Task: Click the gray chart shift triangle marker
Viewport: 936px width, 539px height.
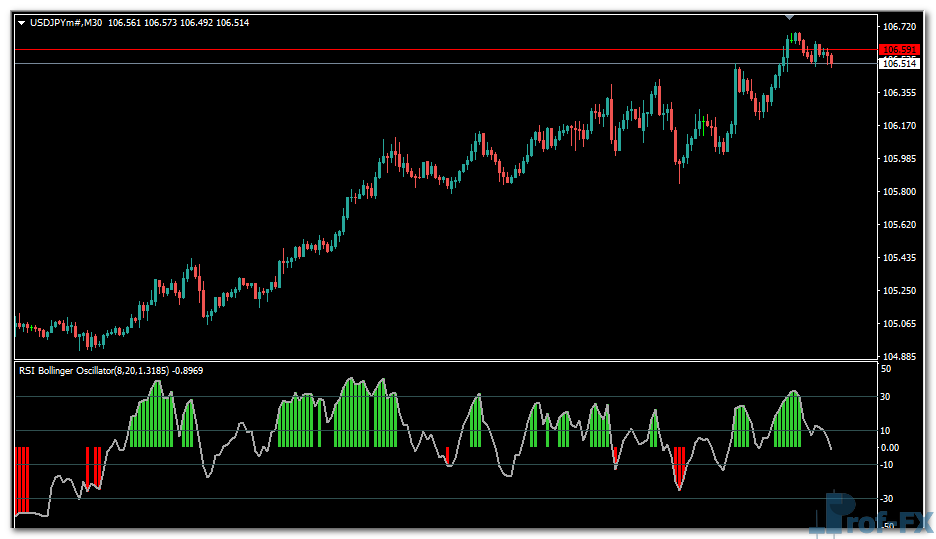Action: tap(790, 17)
